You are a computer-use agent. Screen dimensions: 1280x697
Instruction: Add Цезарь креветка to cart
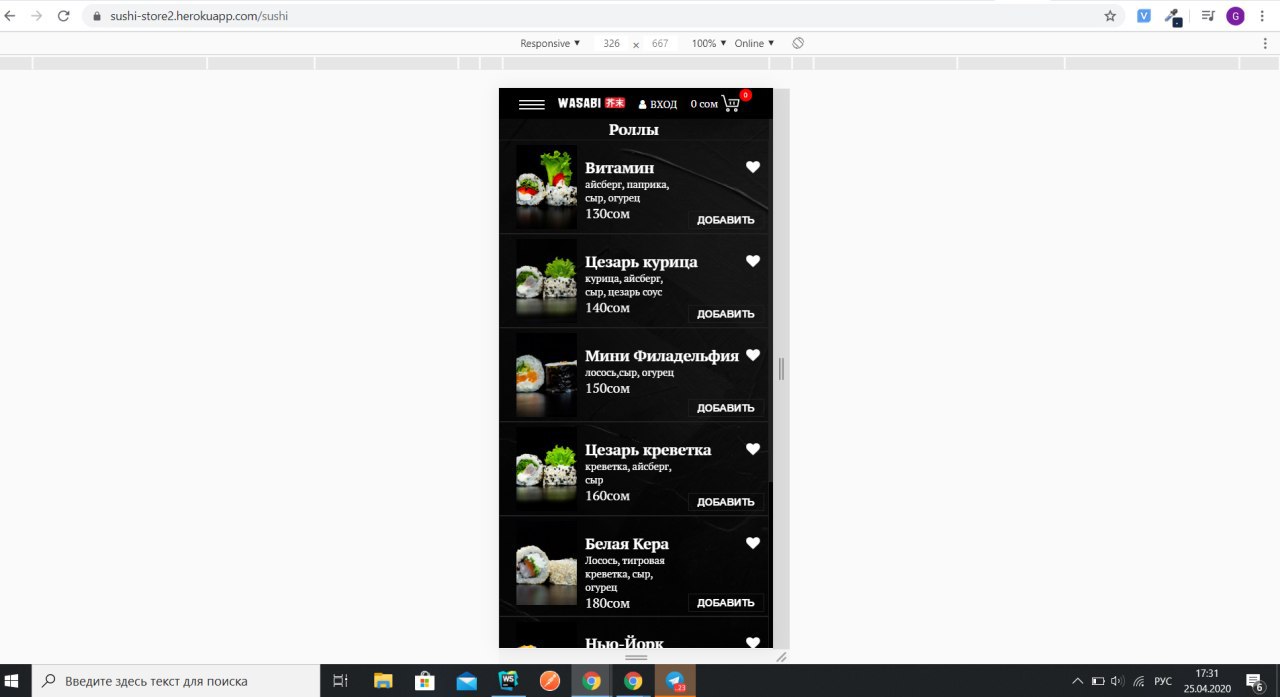(726, 502)
